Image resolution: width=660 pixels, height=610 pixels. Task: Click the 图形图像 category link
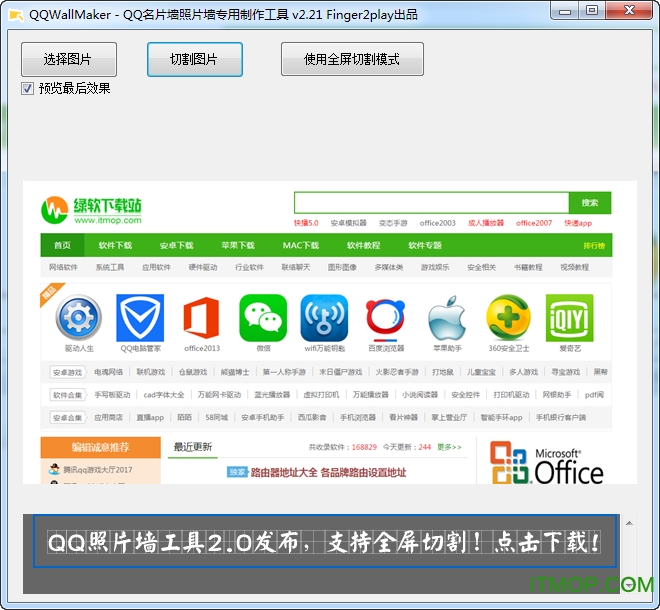coord(342,267)
